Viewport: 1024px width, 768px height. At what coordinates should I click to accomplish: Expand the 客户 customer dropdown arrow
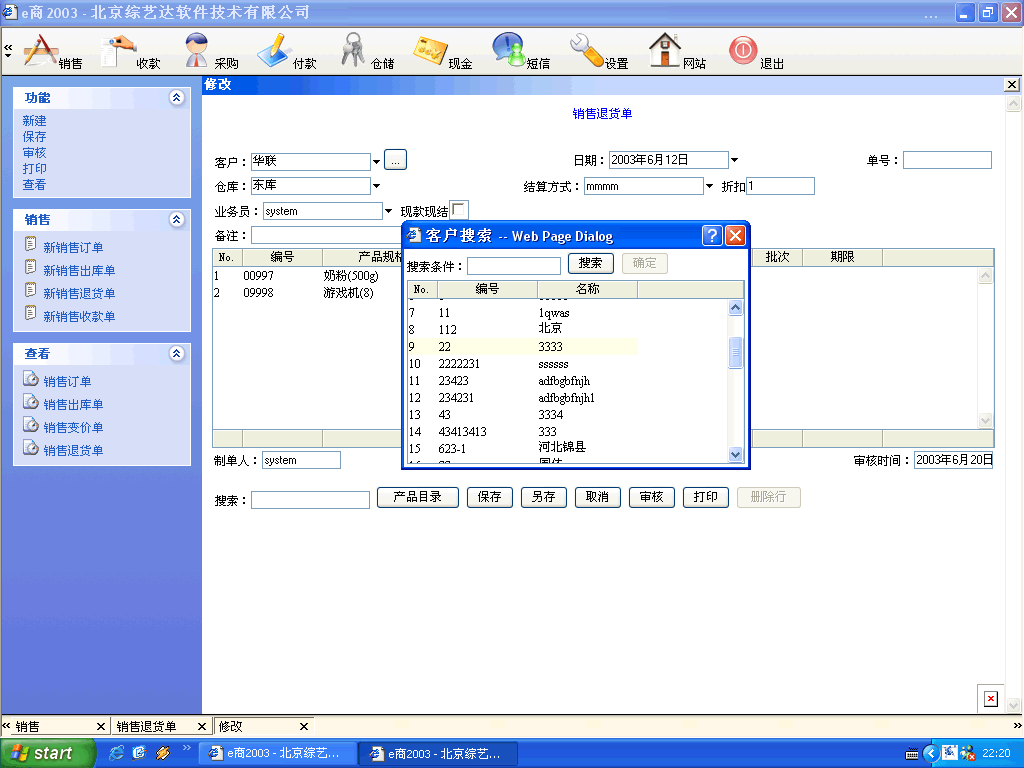[377, 161]
